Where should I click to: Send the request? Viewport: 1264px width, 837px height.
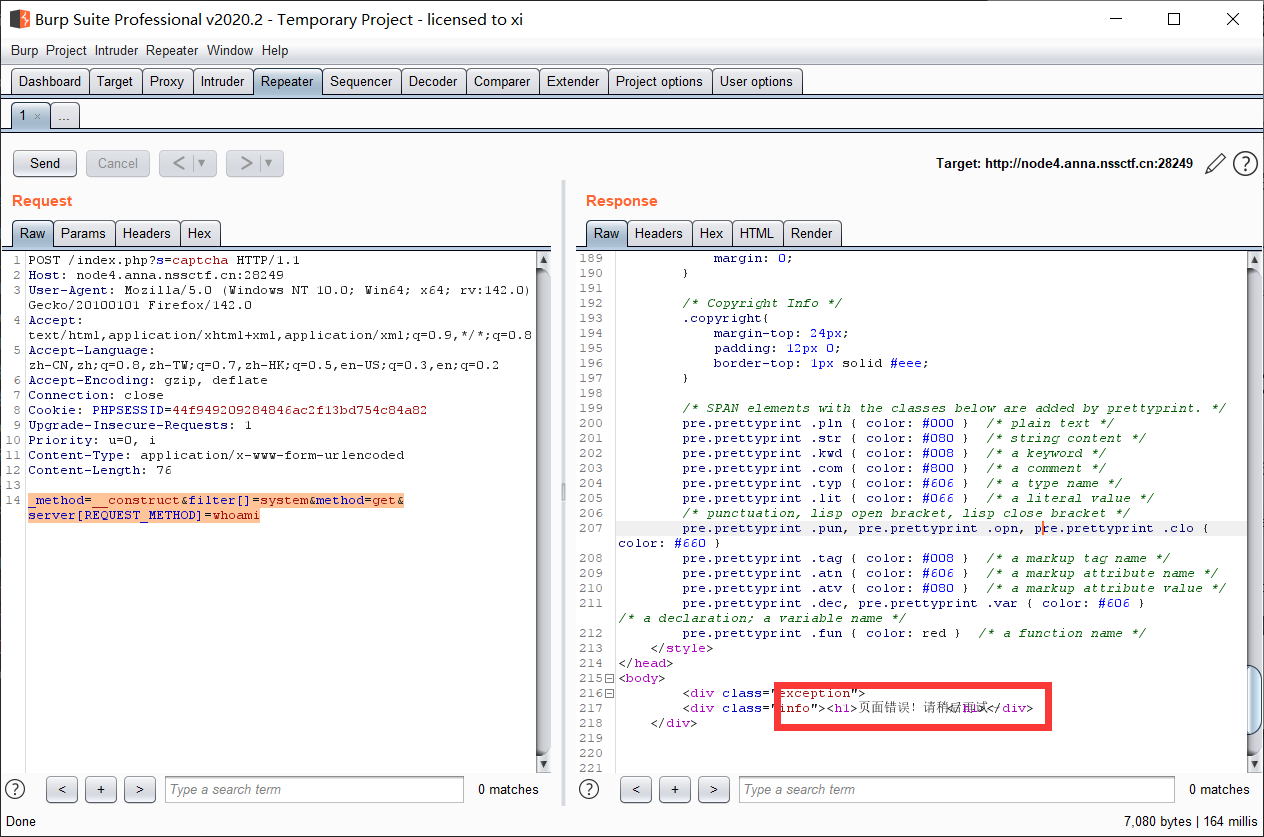pyautogui.click(x=45, y=163)
